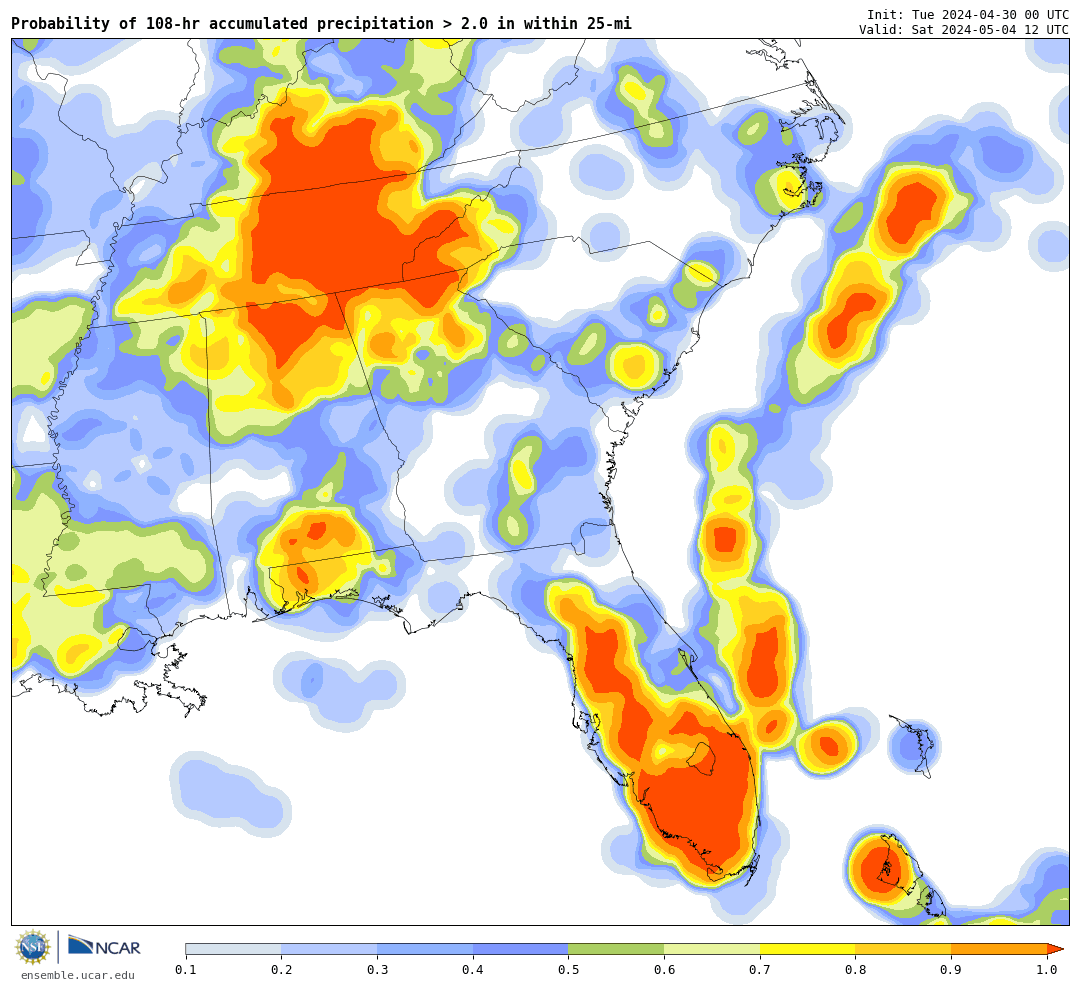Click the 0.3 colorbar tick label

click(x=377, y=970)
